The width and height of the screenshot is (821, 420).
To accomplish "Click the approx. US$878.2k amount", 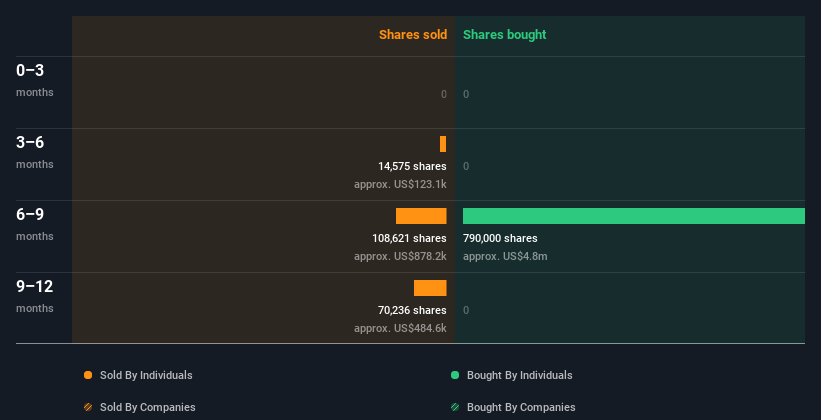I will coord(401,257).
